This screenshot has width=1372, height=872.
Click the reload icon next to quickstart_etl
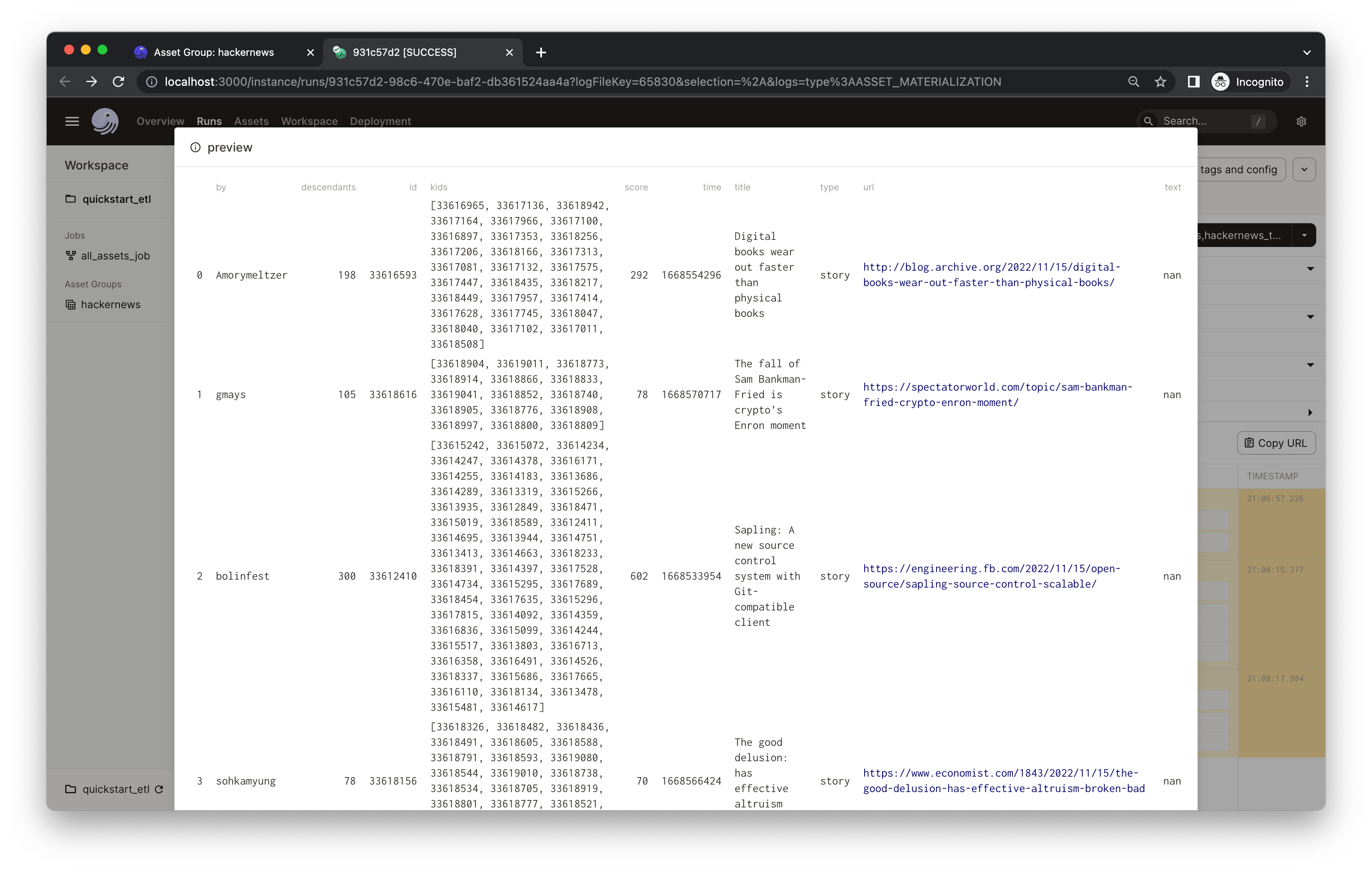(159, 790)
